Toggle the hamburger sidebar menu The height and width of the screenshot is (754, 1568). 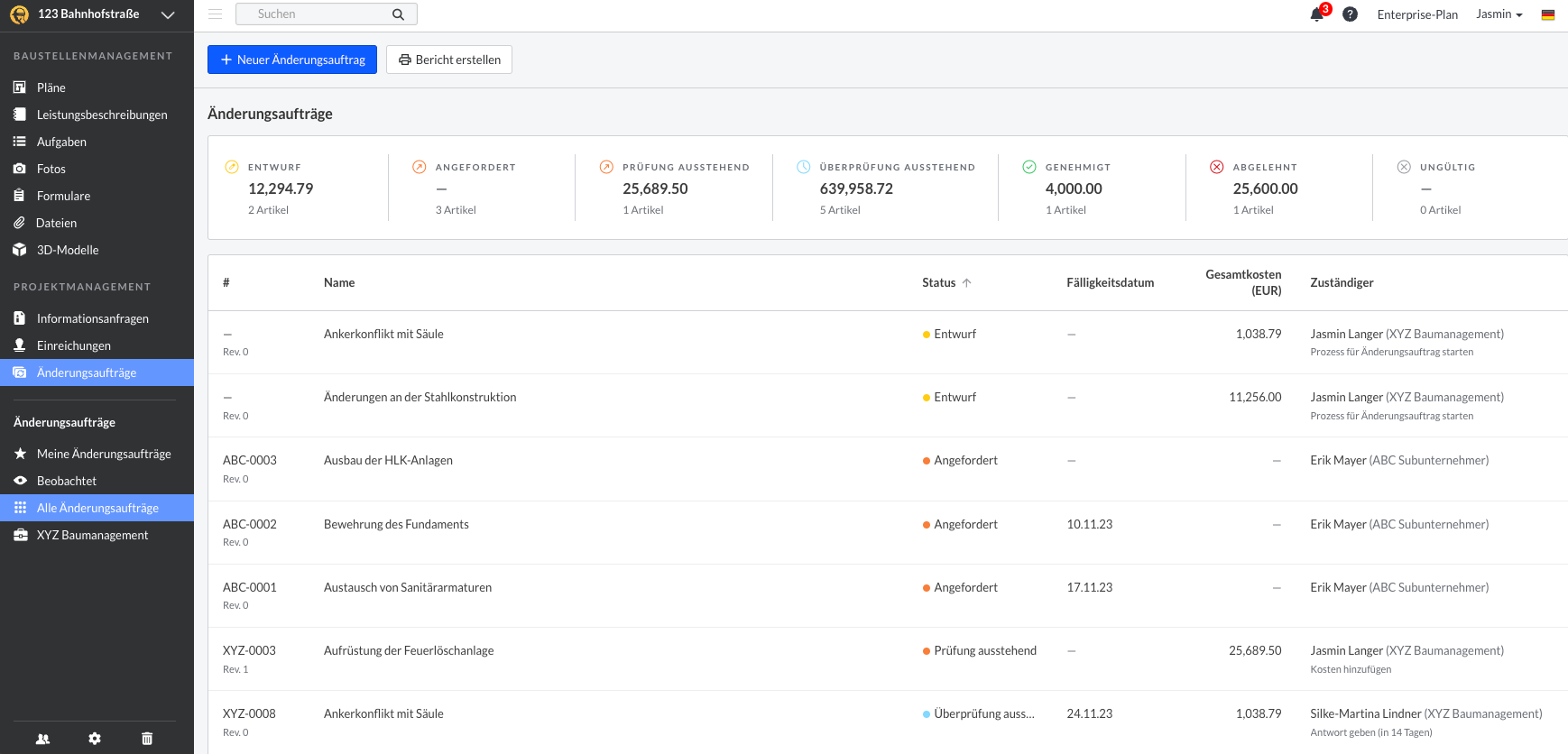(215, 14)
